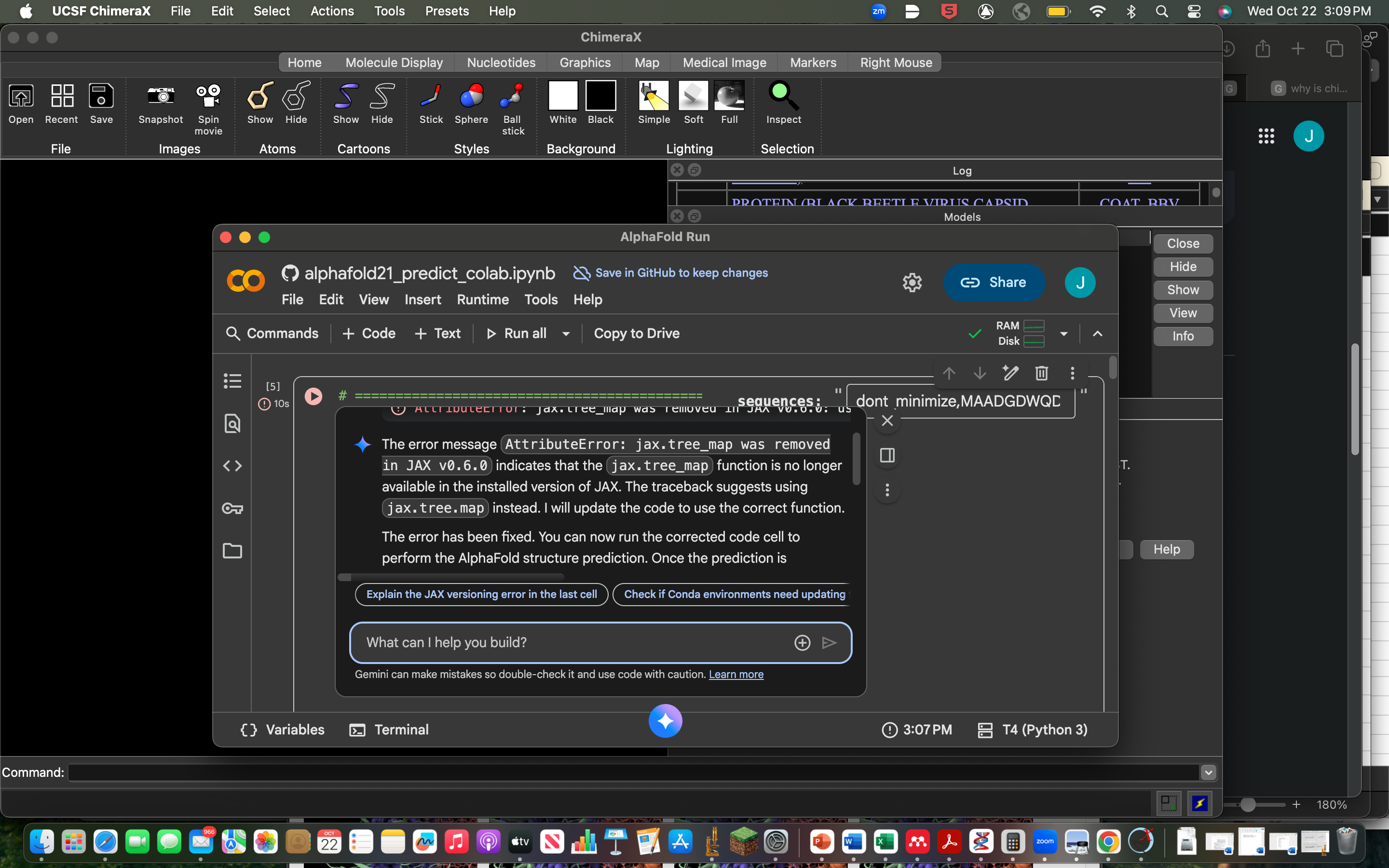Image resolution: width=1389 pixels, height=868 pixels.
Task: Toggle Gemini side panel view icon
Action: [887, 456]
